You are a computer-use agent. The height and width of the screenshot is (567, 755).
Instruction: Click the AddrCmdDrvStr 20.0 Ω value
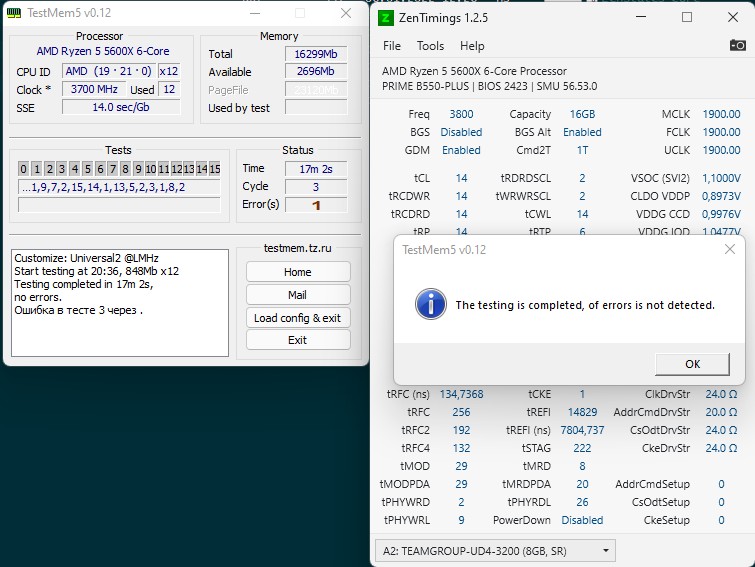coord(721,412)
